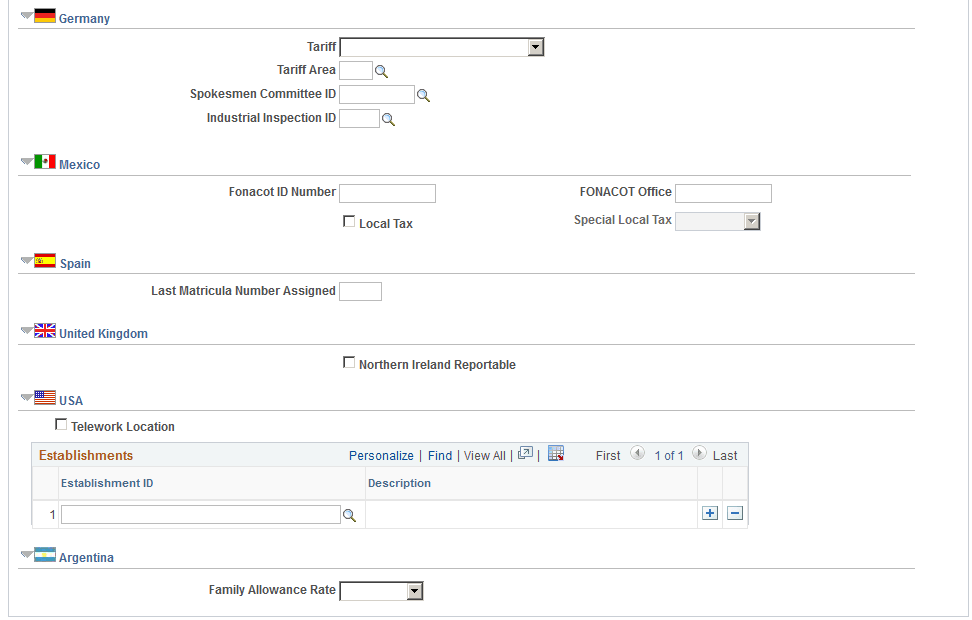Delete the first establishment row

click(x=735, y=512)
